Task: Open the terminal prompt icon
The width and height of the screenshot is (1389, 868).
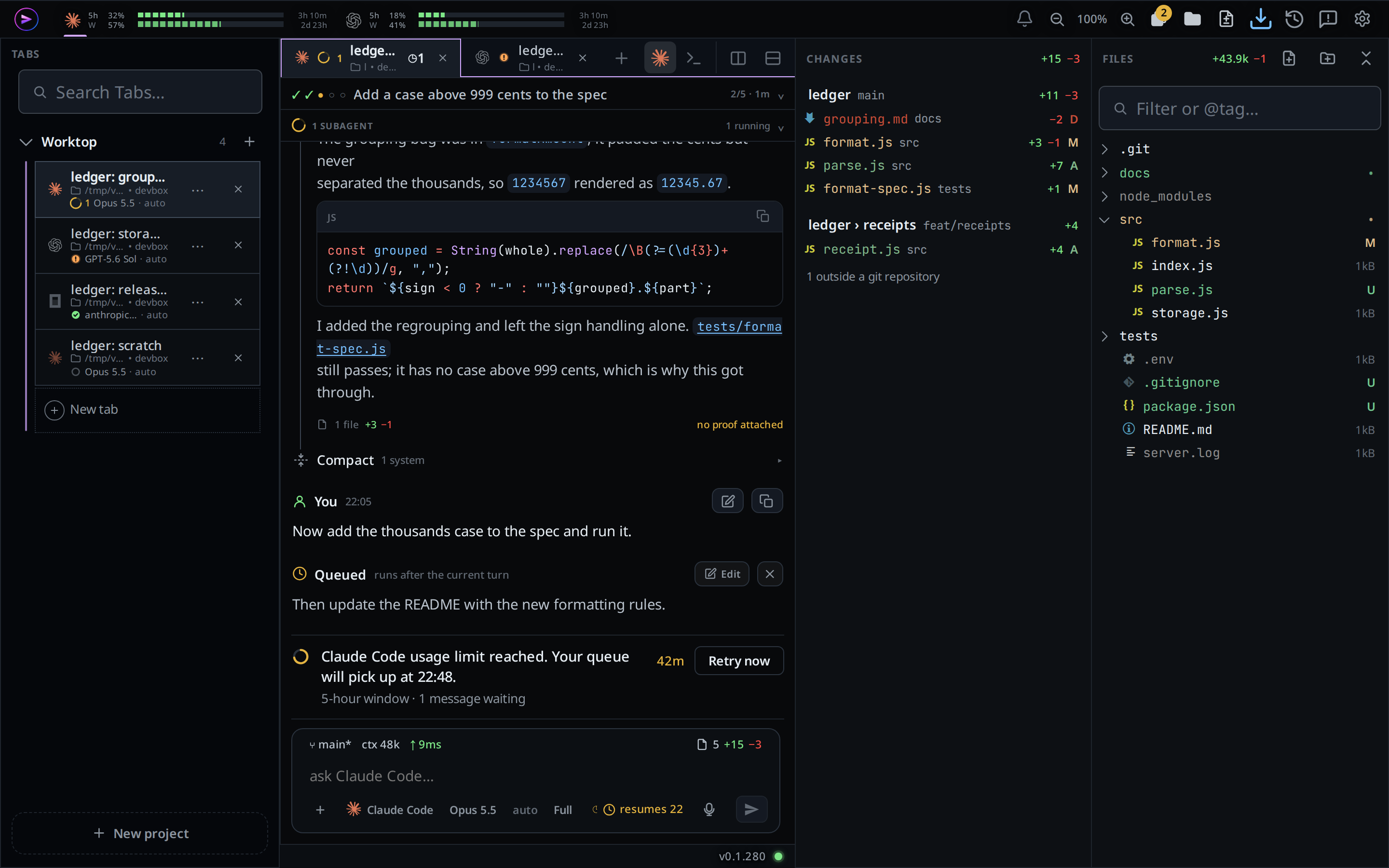Action: (694, 58)
